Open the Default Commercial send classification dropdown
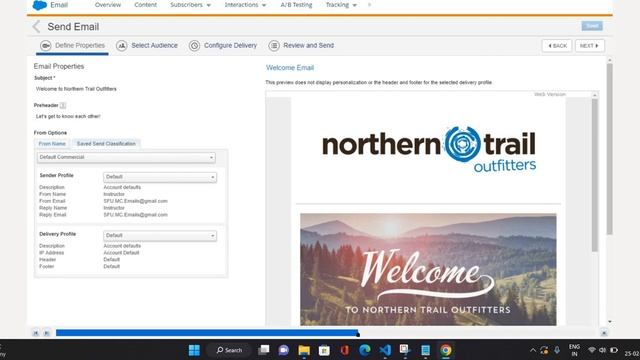Viewport: 640px width, 360px height. [x=126, y=158]
